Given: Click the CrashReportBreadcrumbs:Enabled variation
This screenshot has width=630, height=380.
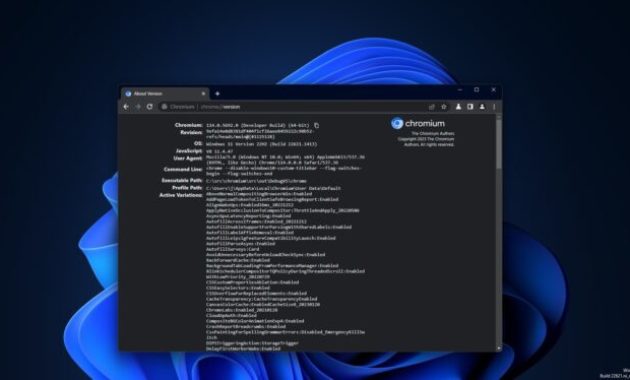Looking at the screenshot, I should click(x=246, y=327).
